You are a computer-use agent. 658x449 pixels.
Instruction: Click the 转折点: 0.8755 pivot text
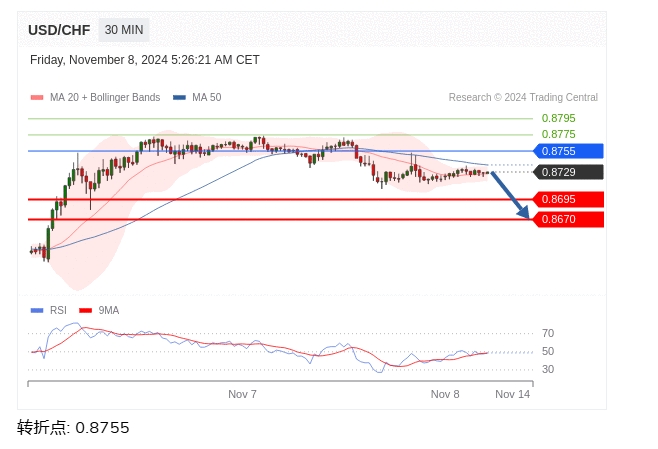pyautogui.click(x=73, y=428)
